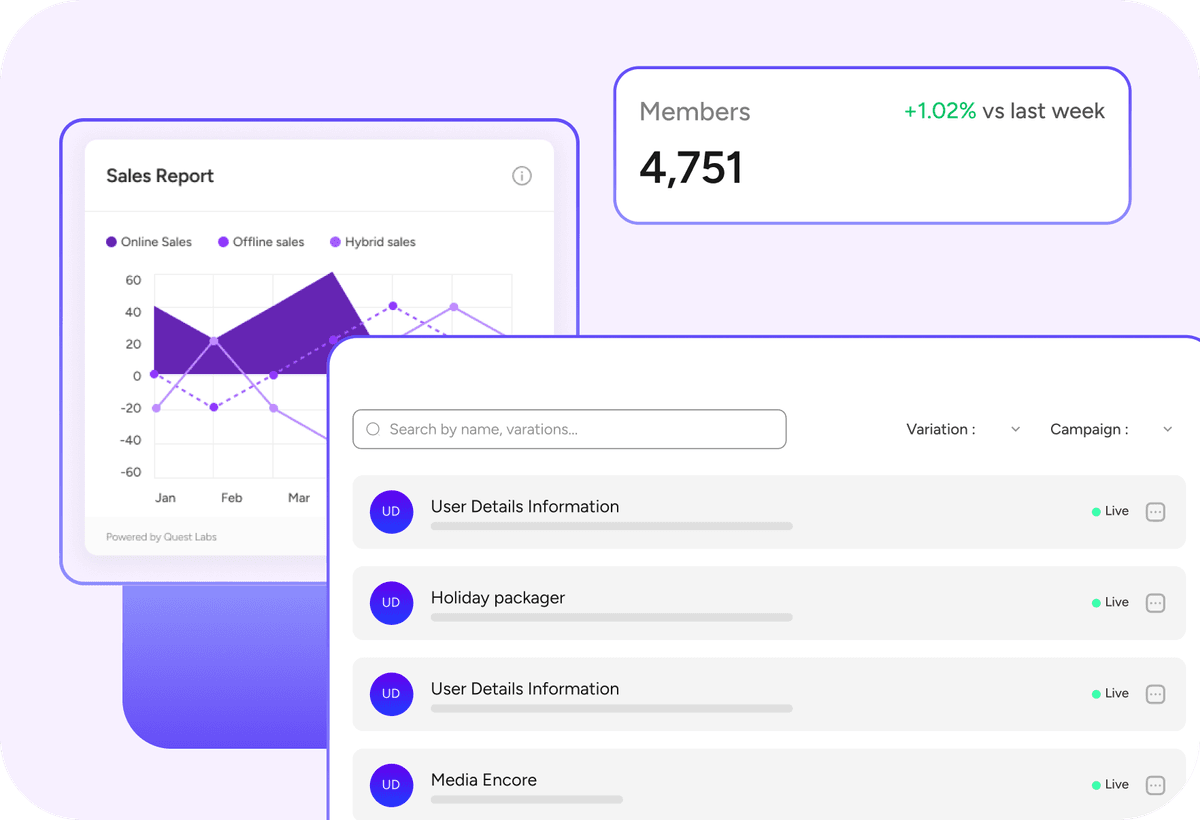Click the Powered by Quest Labs link

[x=162, y=536]
